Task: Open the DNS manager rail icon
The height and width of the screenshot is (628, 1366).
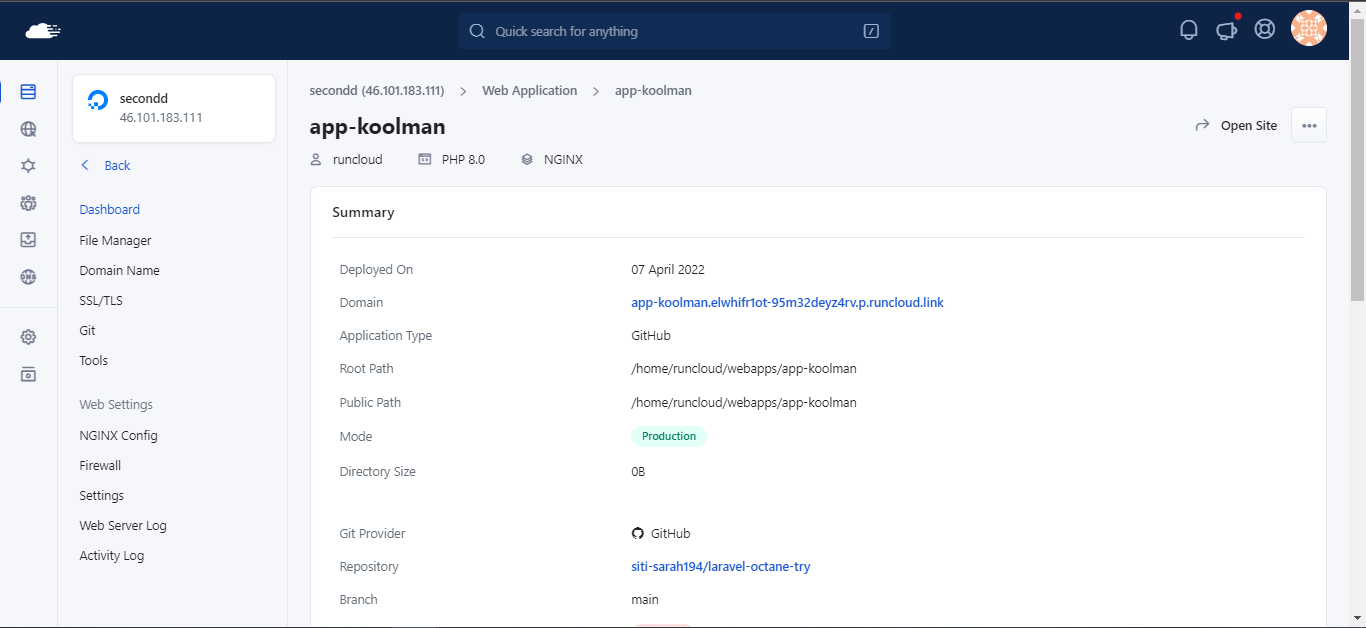Action: point(28,277)
